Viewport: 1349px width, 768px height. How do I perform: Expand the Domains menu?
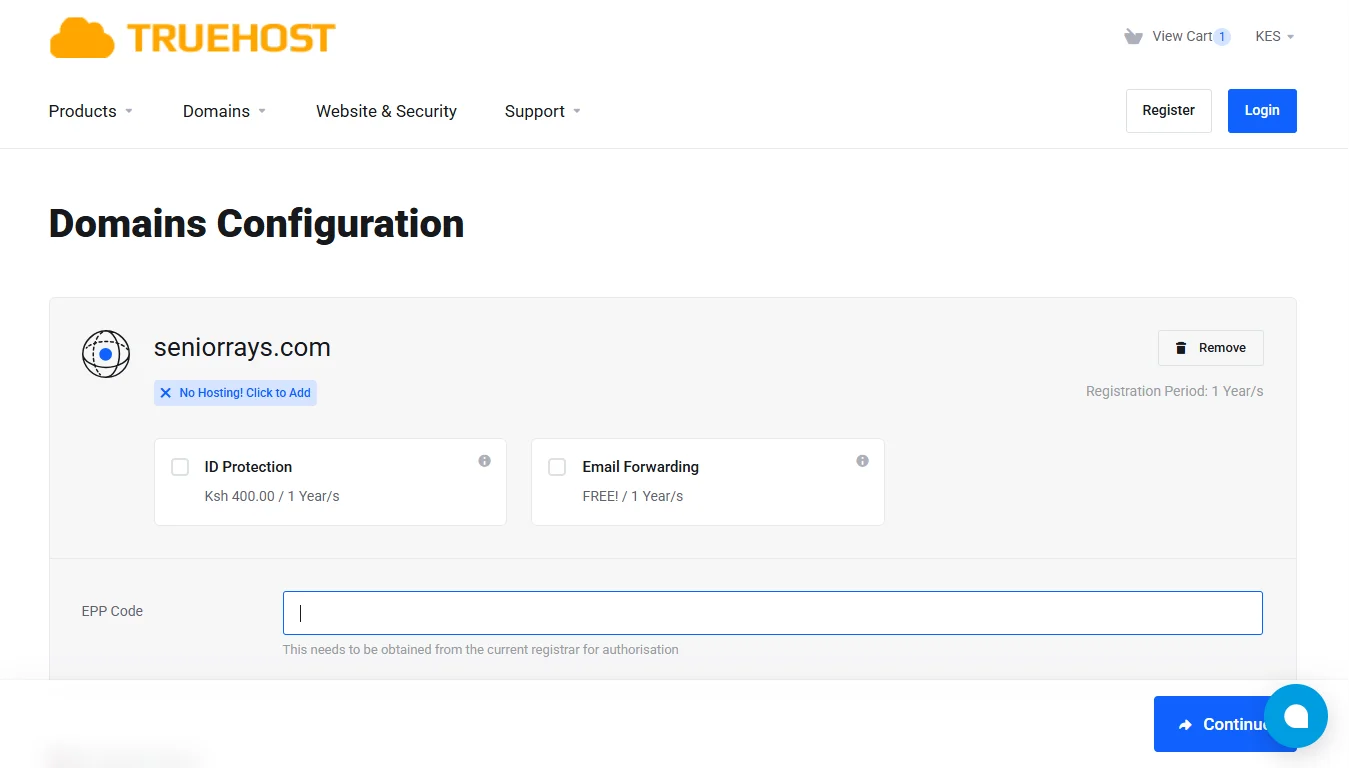225,111
